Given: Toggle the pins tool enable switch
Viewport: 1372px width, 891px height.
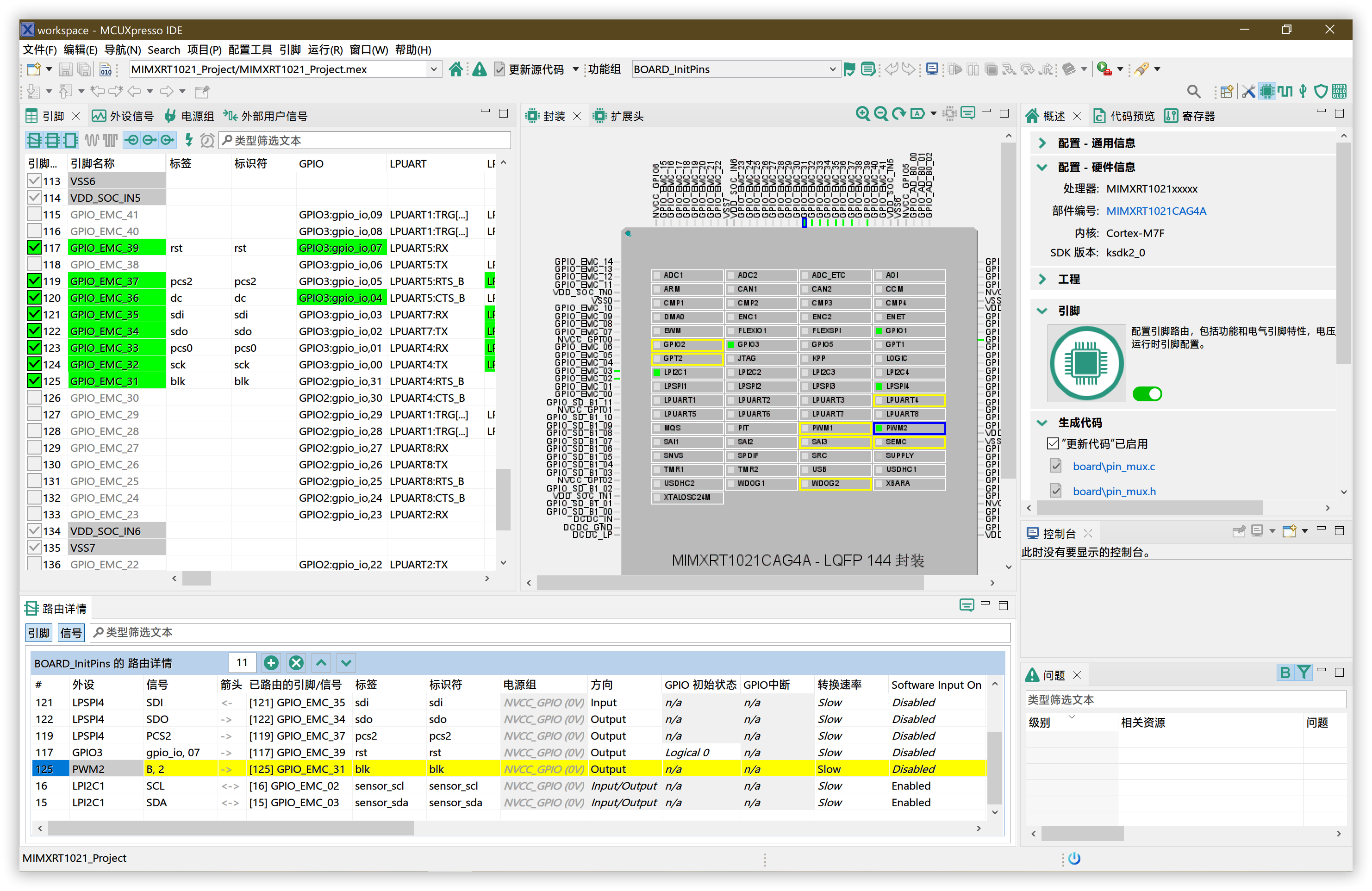Looking at the screenshot, I should pyautogui.click(x=1147, y=393).
